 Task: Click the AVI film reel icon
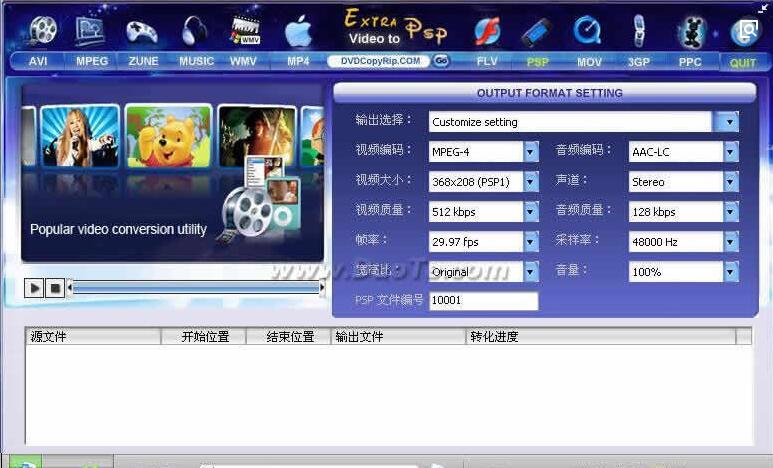click(x=43, y=30)
